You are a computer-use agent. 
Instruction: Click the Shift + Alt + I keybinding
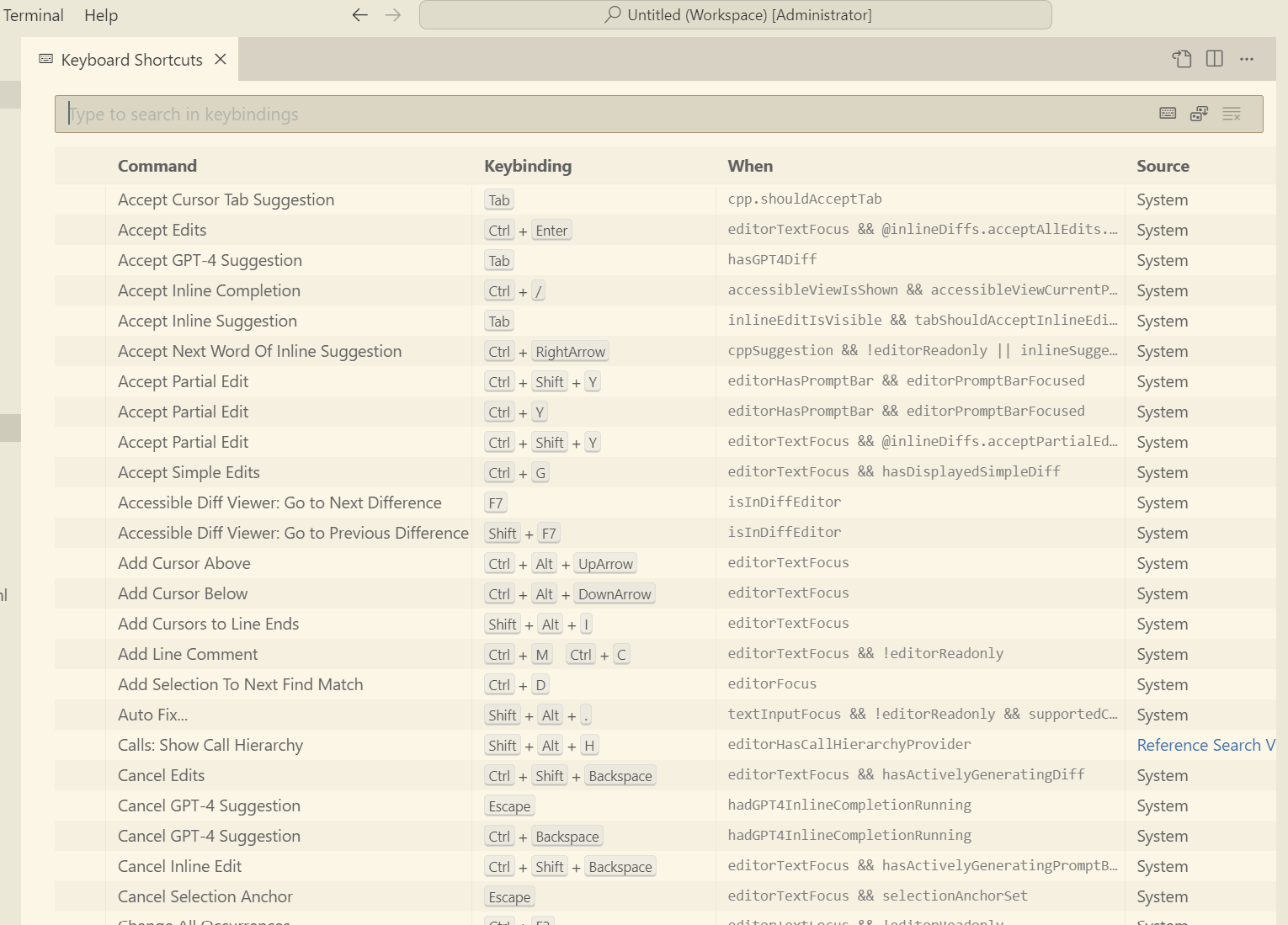[539, 625]
